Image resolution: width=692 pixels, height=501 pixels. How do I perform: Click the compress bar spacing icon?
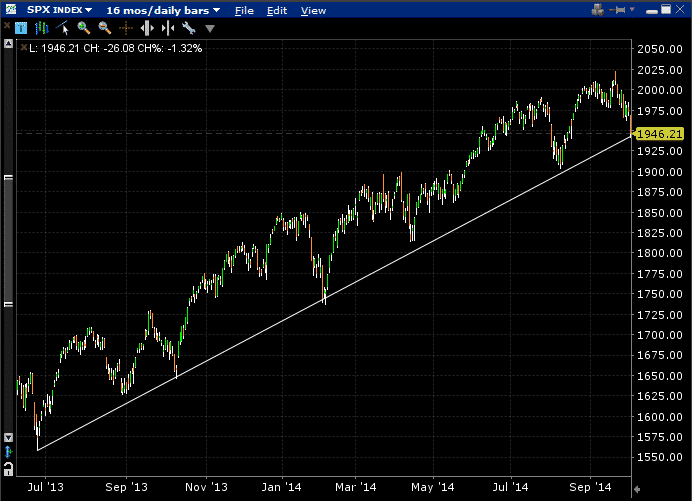(168, 29)
